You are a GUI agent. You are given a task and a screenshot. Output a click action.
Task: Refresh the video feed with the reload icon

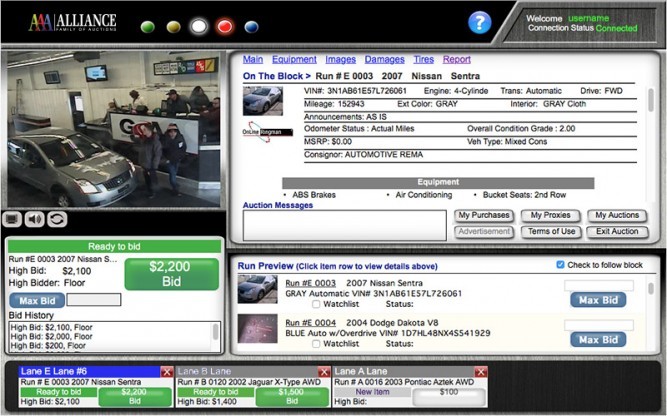57,219
